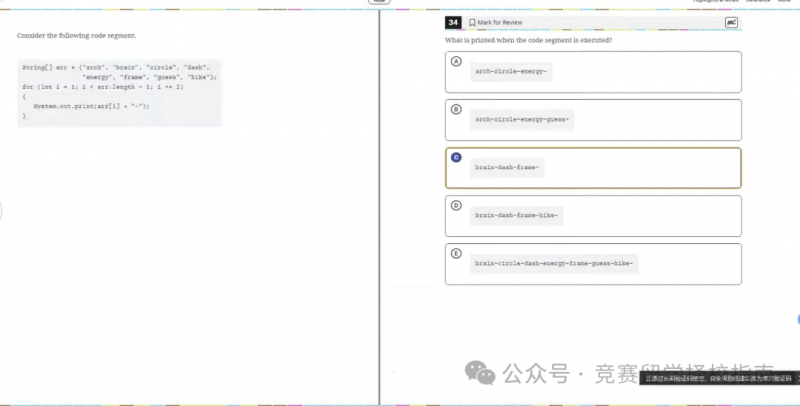
Task: Click the selected choice C radio circle
Action: [456, 157]
